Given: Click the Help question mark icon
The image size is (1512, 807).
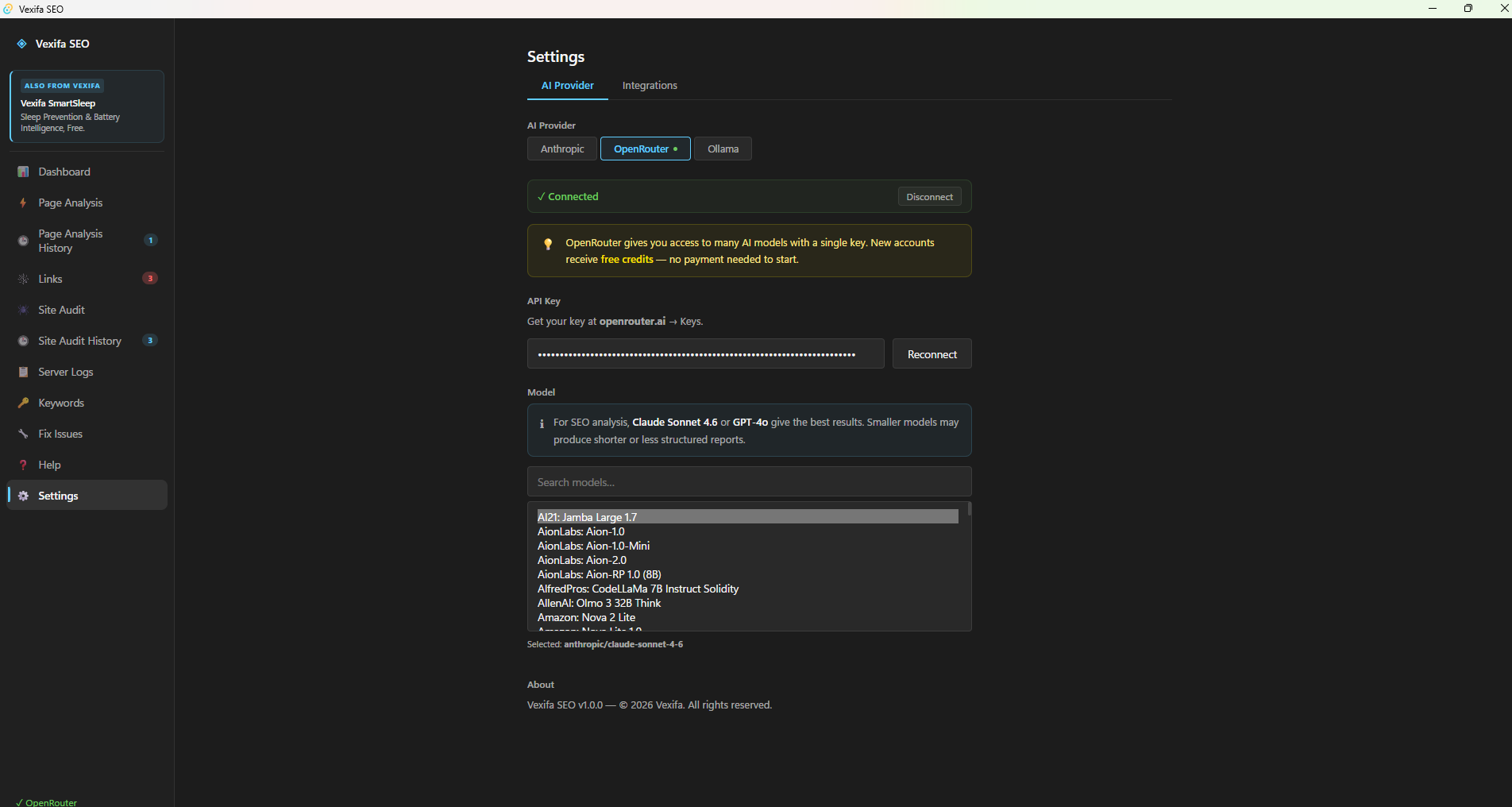Looking at the screenshot, I should [x=23, y=465].
